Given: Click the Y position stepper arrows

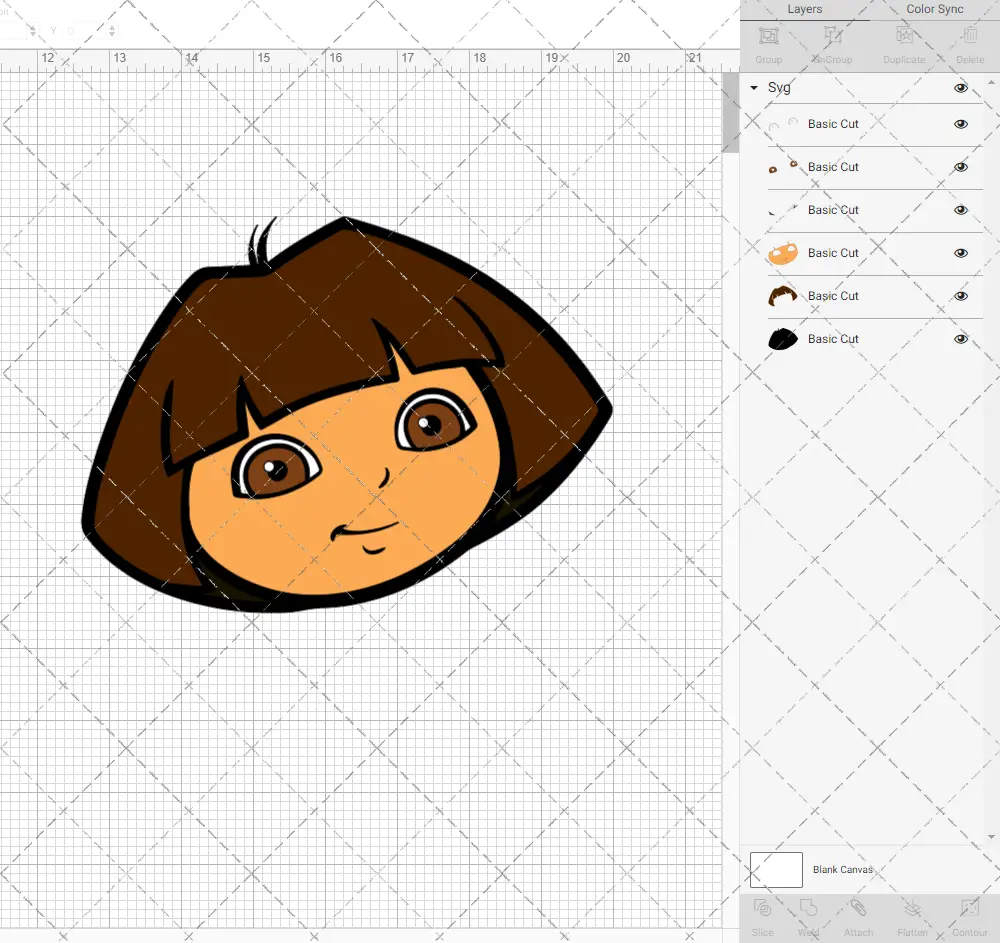Looking at the screenshot, I should click(111, 31).
